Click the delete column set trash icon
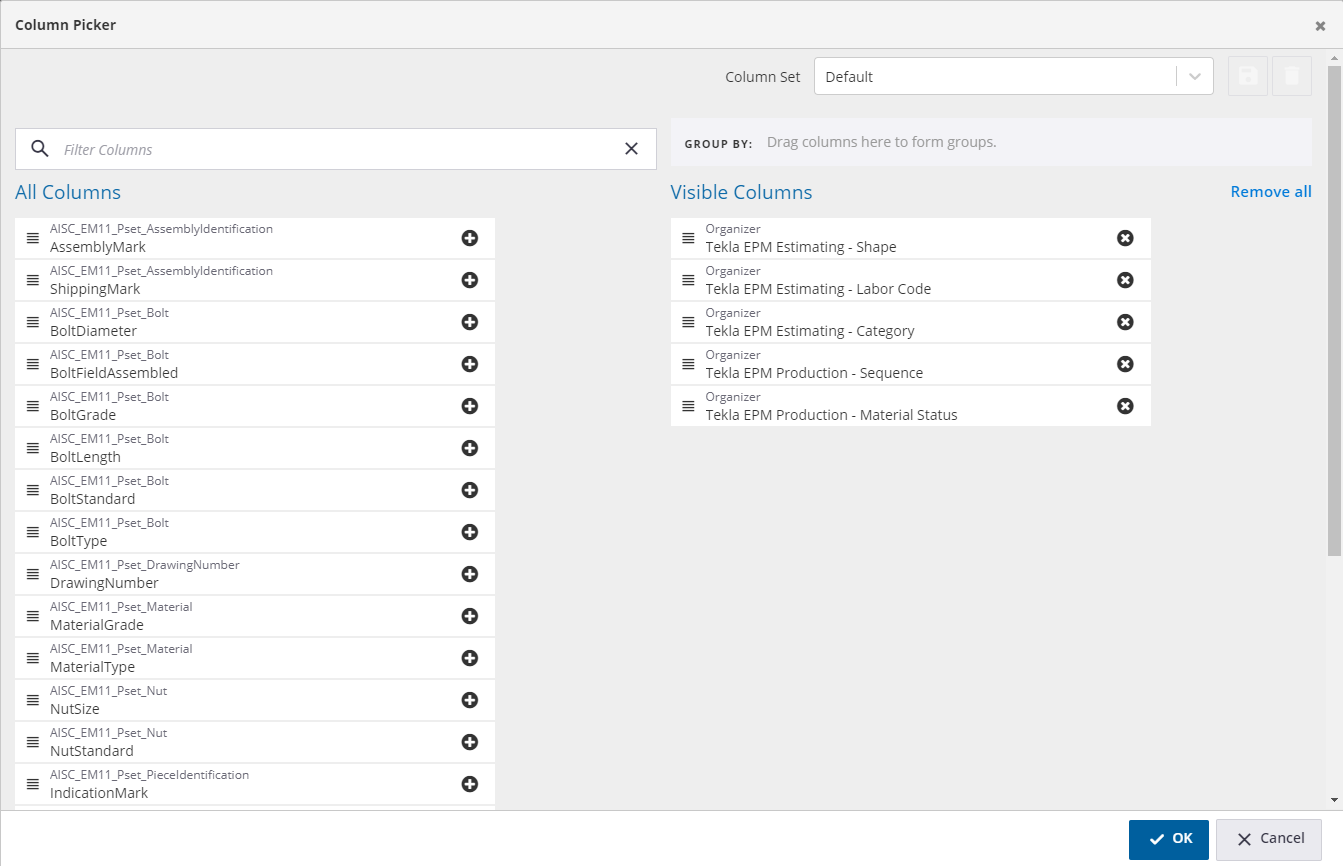The image size is (1343, 866). (1291, 76)
